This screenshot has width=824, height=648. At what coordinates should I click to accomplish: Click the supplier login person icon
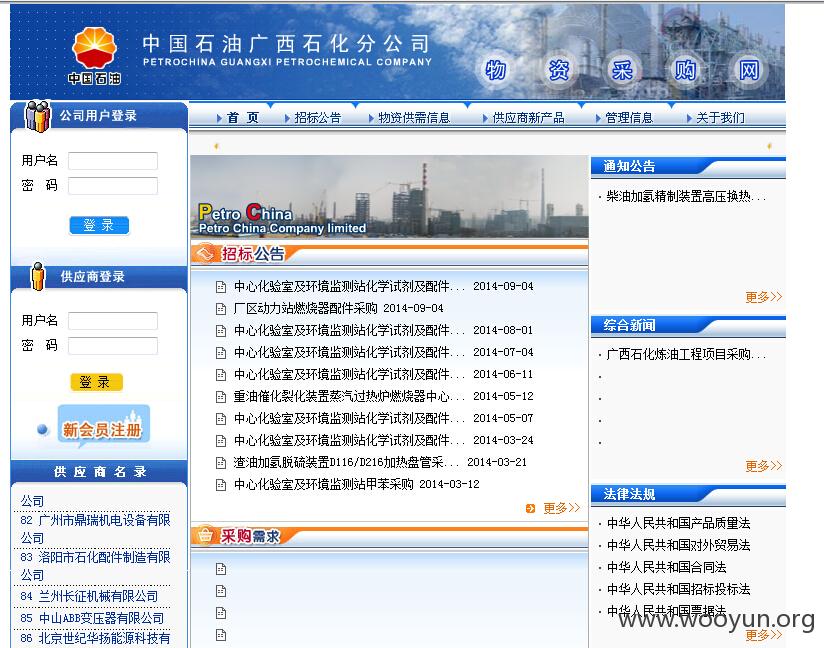(38, 276)
